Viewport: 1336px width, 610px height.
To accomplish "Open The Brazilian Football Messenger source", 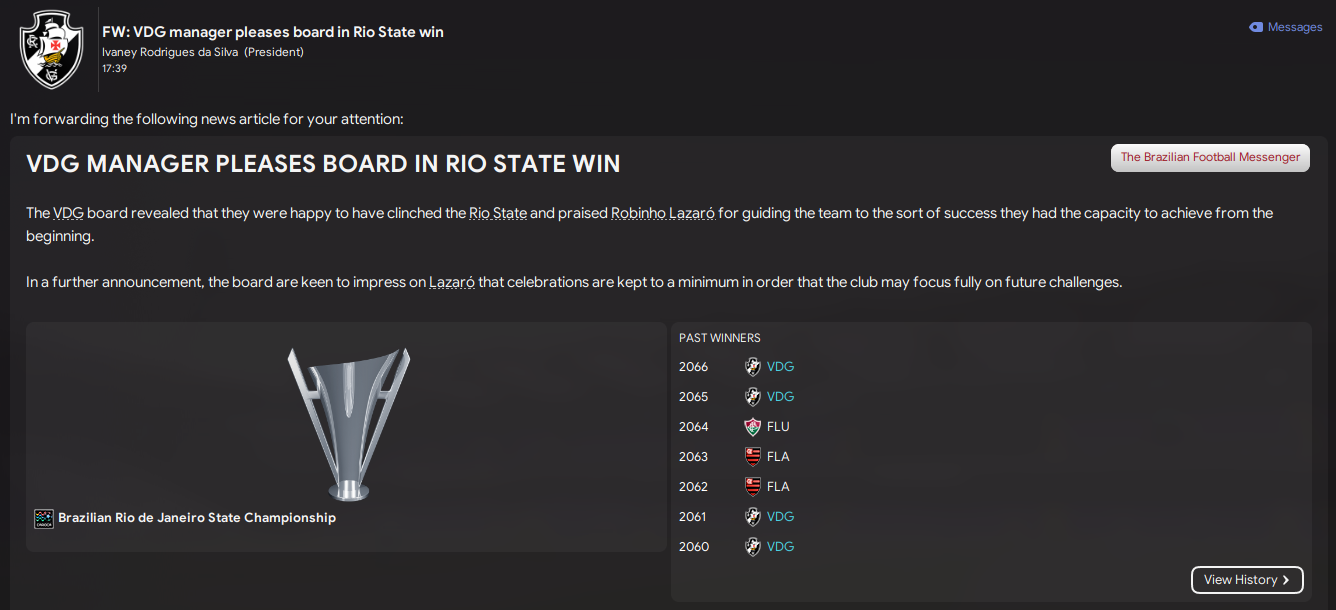I will 1210,157.
